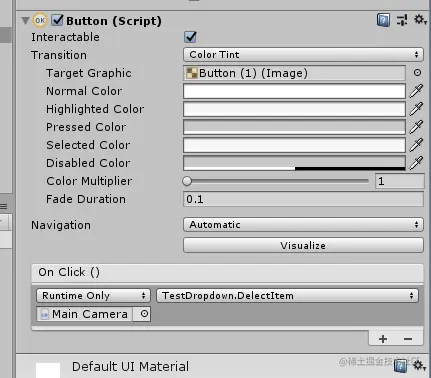Click the Visualize button
431x378 pixels.
[x=303, y=245]
